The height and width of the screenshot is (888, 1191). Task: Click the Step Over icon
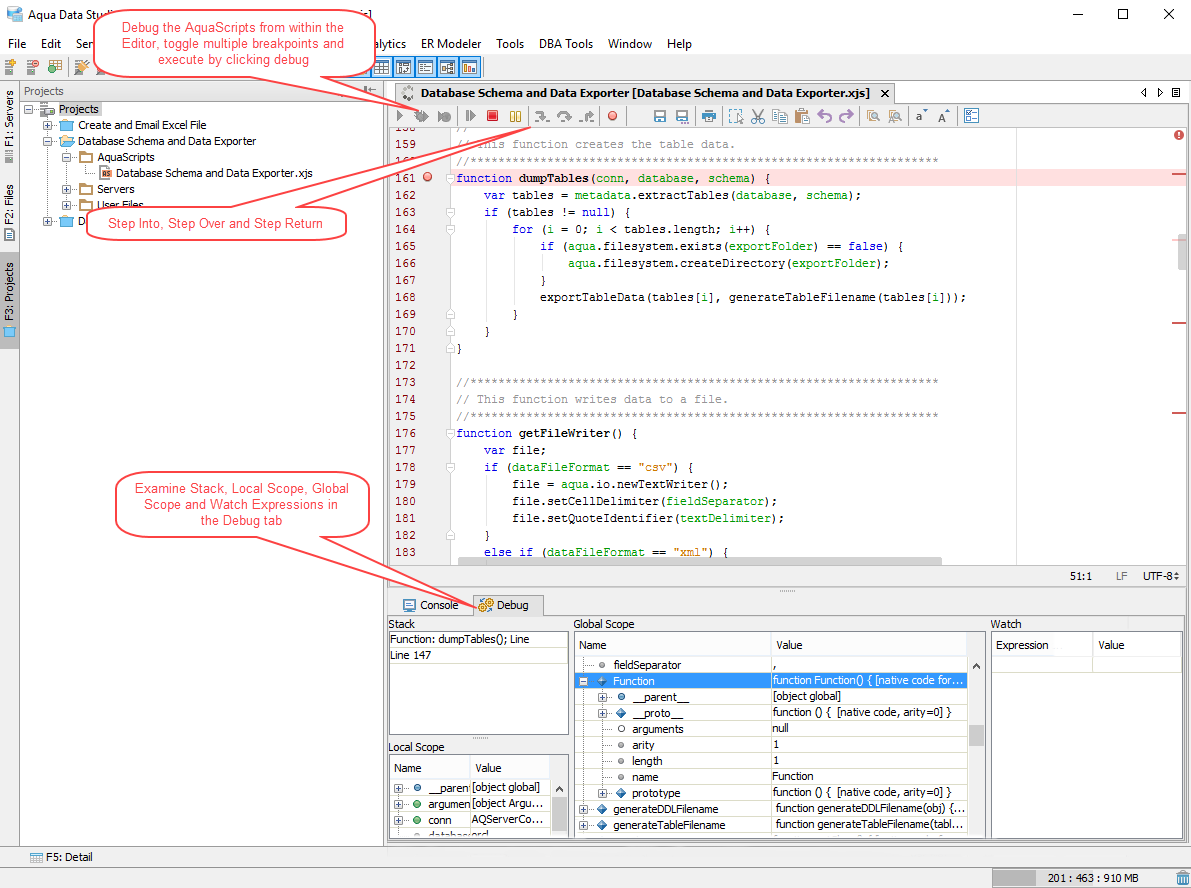point(564,116)
